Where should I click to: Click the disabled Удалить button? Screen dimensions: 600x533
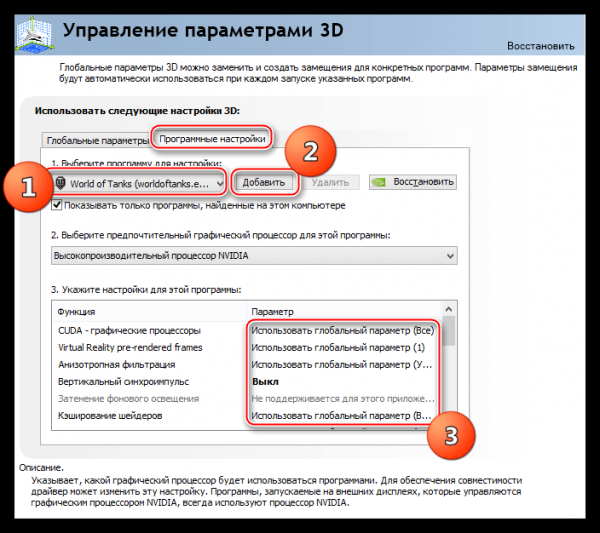click(330, 183)
